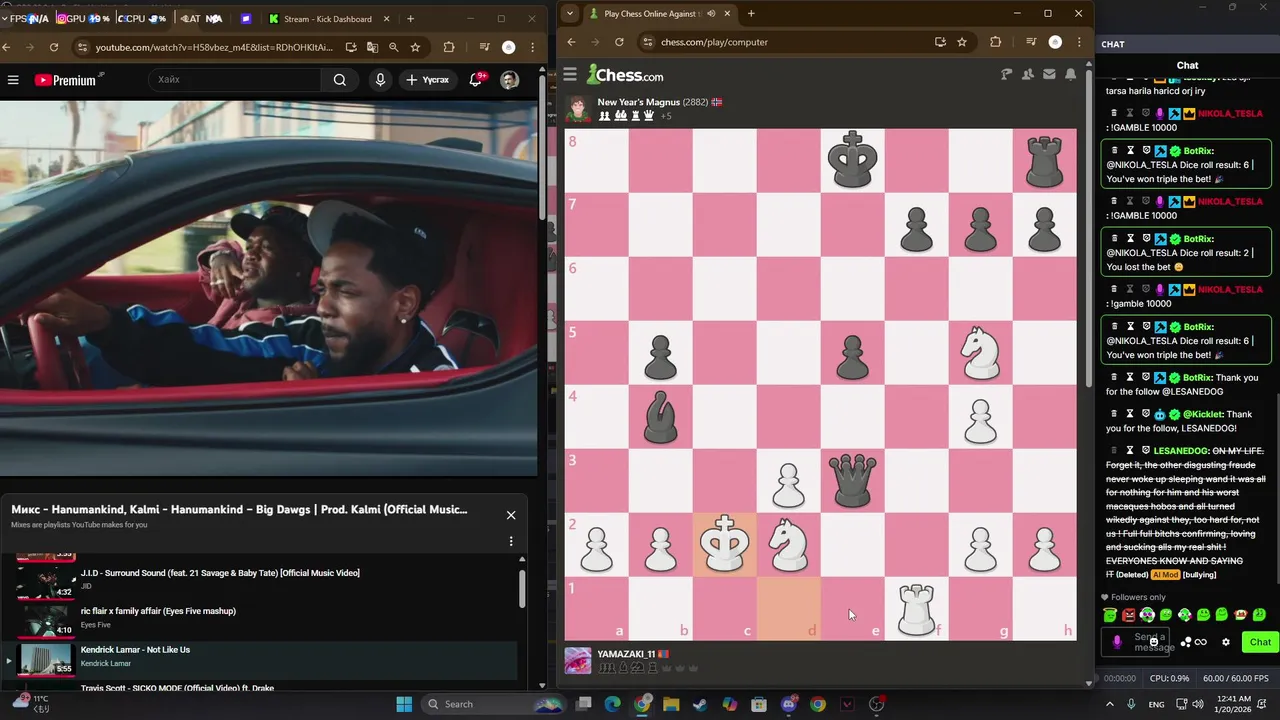Viewport: 1280px width, 720px height.
Task: Activate YouTube voice search microphone
Action: 380,80
